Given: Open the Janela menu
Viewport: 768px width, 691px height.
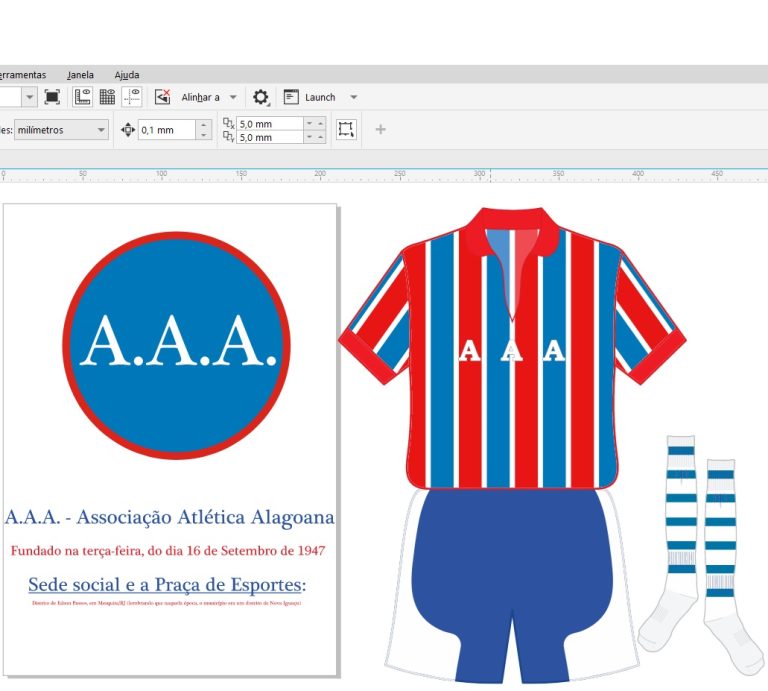Looking at the screenshot, I should coord(80,75).
